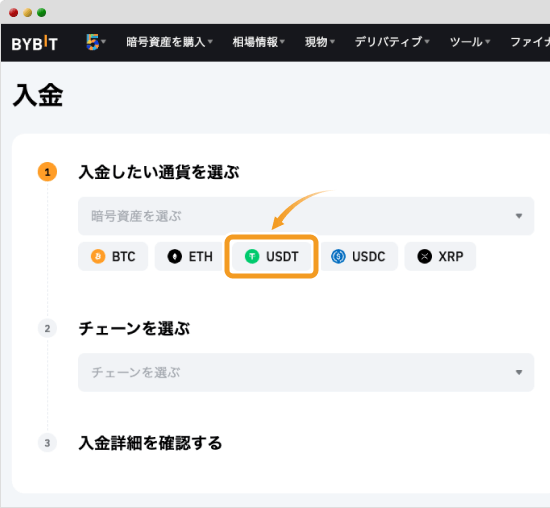This screenshot has width=550, height=508.
Task: Expand the 暗号資産を選ぶ dropdown
Action: coord(306,216)
